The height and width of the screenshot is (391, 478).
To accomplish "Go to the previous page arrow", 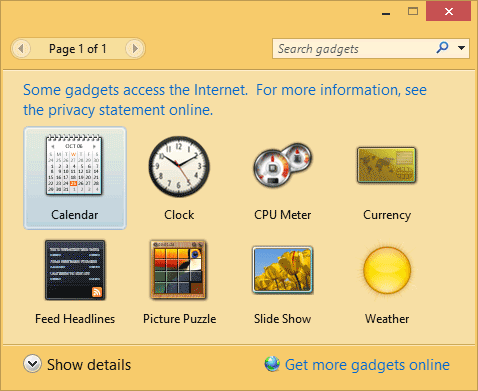I will pos(21,49).
